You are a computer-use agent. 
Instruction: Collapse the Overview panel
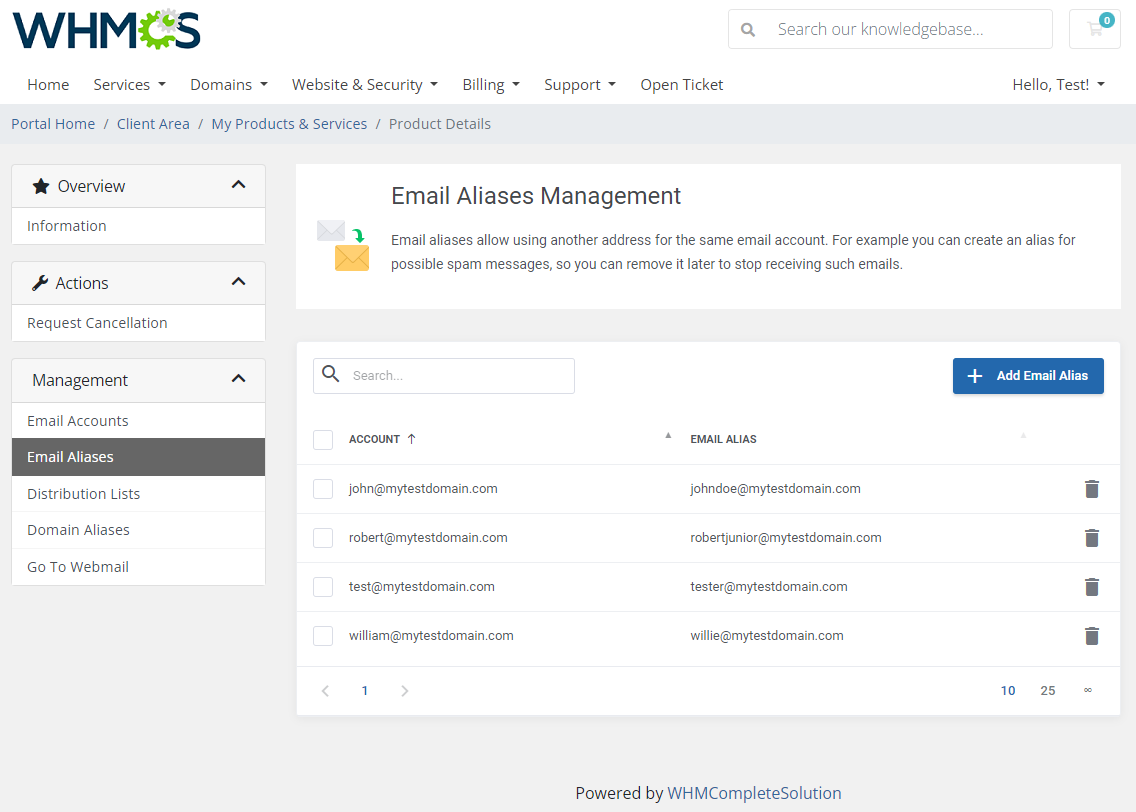238,184
